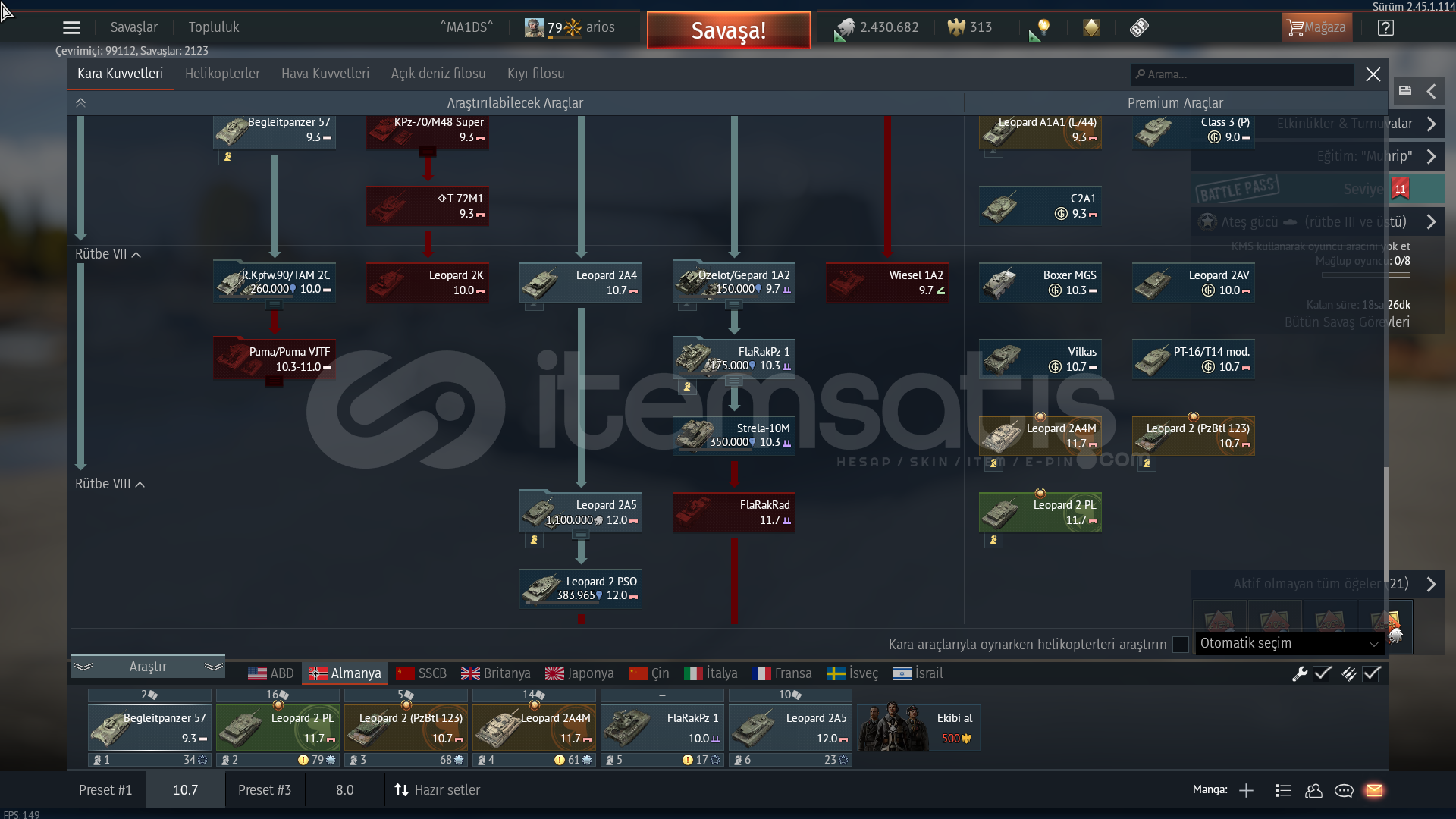The height and width of the screenshot is (819, 1456).
Task: Select the Japonya nation tab
Action: [x=580, y=673]
